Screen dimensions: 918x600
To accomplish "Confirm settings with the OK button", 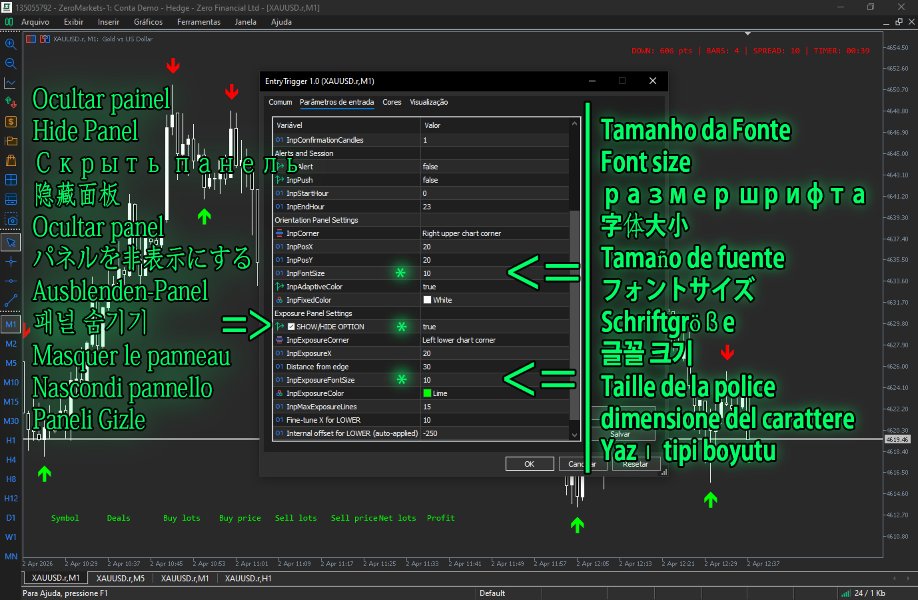I will pos(528,463).
